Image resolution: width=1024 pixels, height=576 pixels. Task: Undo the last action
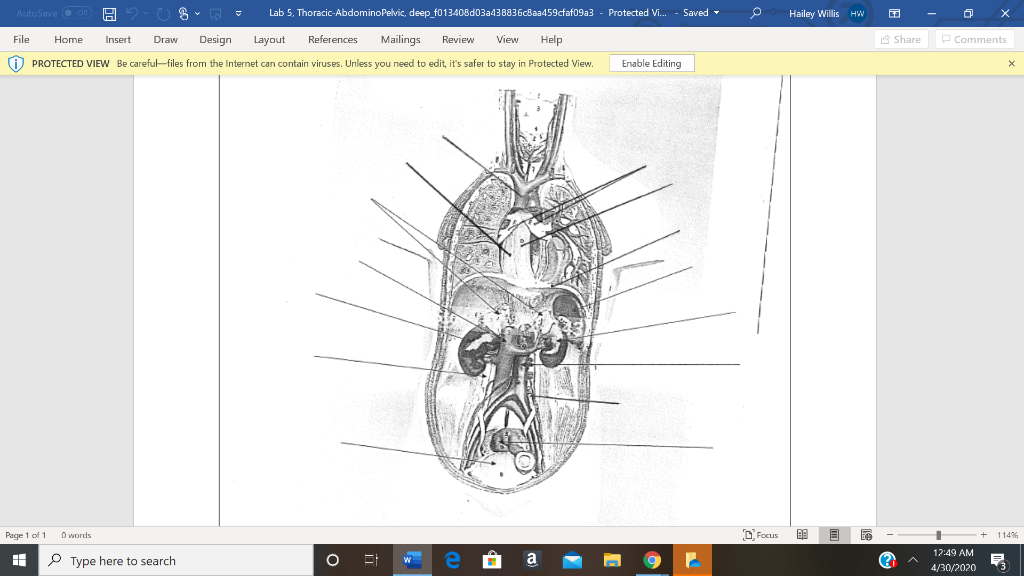click(x=134, y=13)
